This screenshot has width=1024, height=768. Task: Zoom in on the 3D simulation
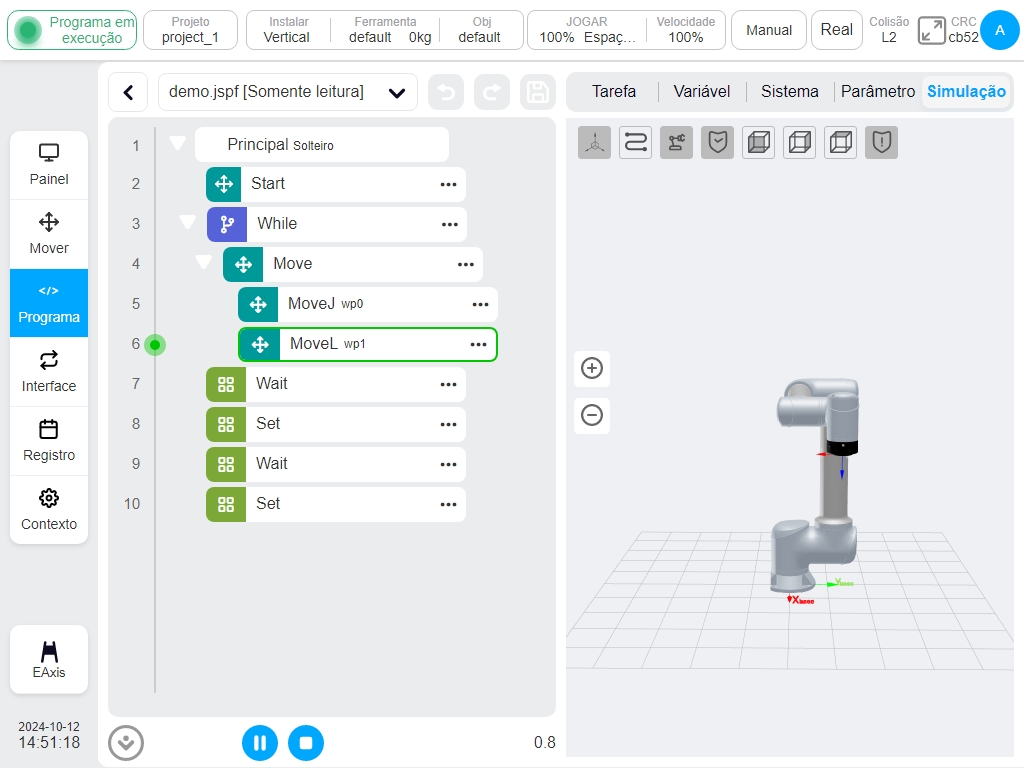[x=592, y=368]
